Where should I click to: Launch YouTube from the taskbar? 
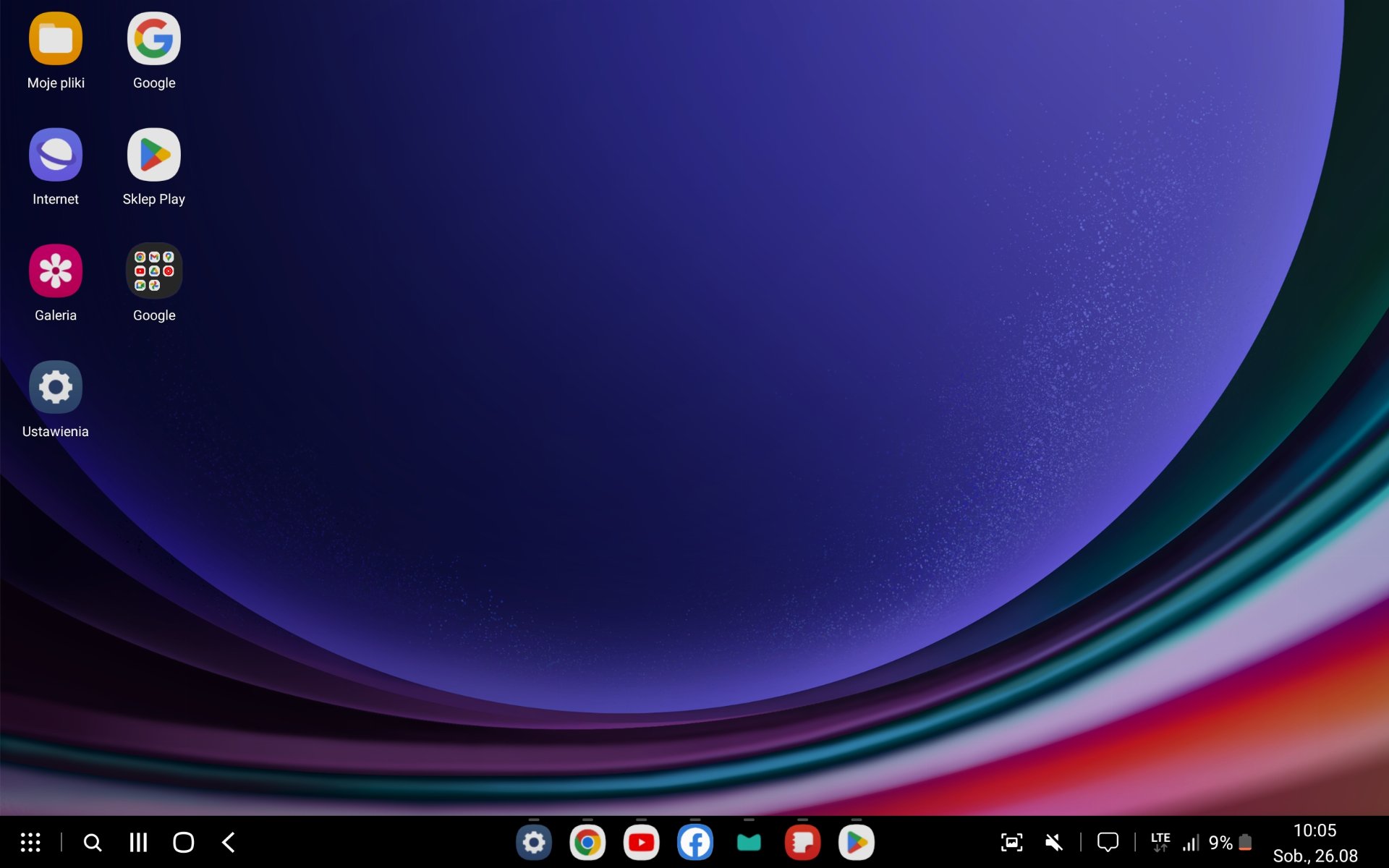pos(641,843)
